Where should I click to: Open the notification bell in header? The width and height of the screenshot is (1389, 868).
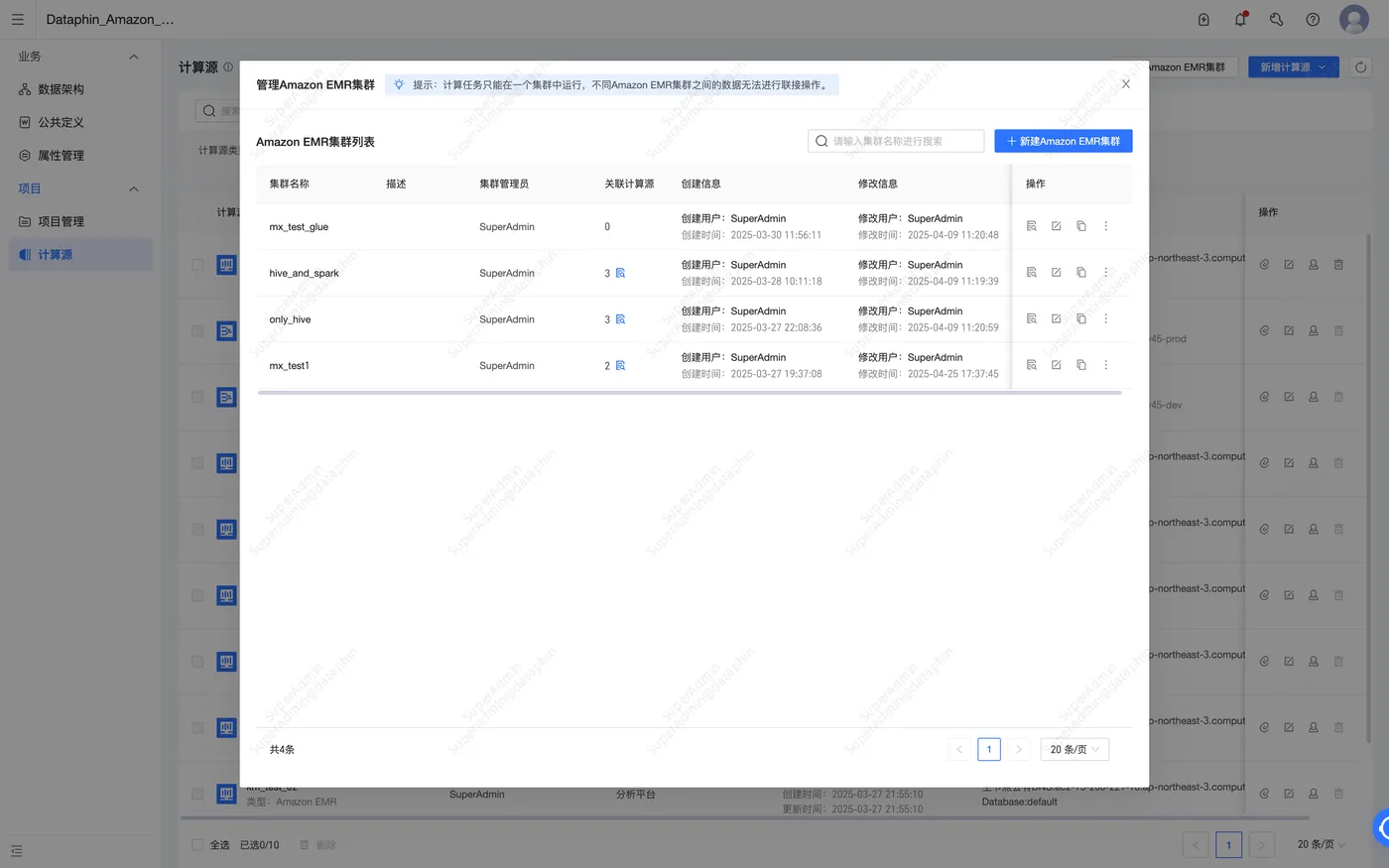[x=1240, y=19]
